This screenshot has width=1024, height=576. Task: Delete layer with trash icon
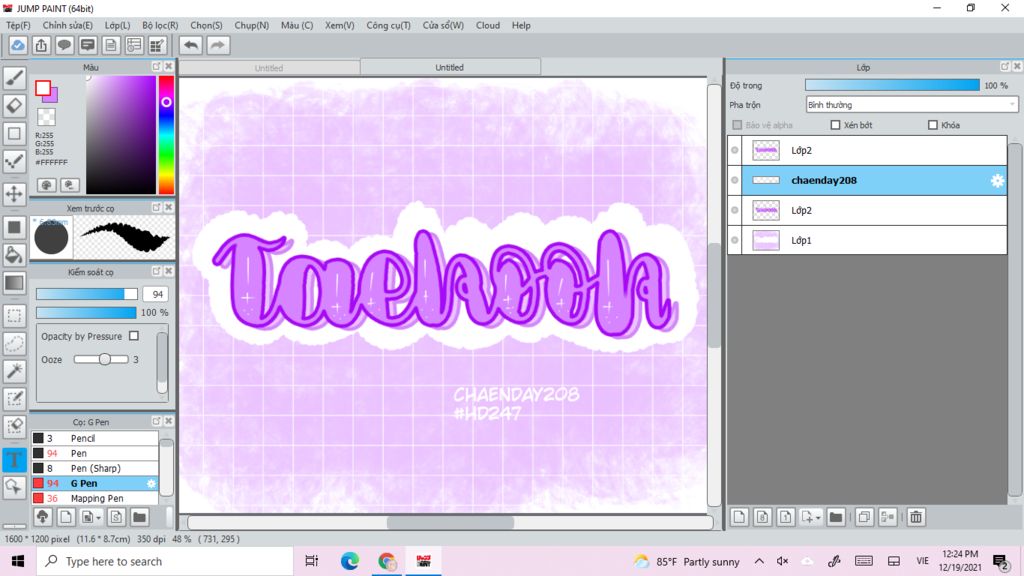click(x=916, y=517)
